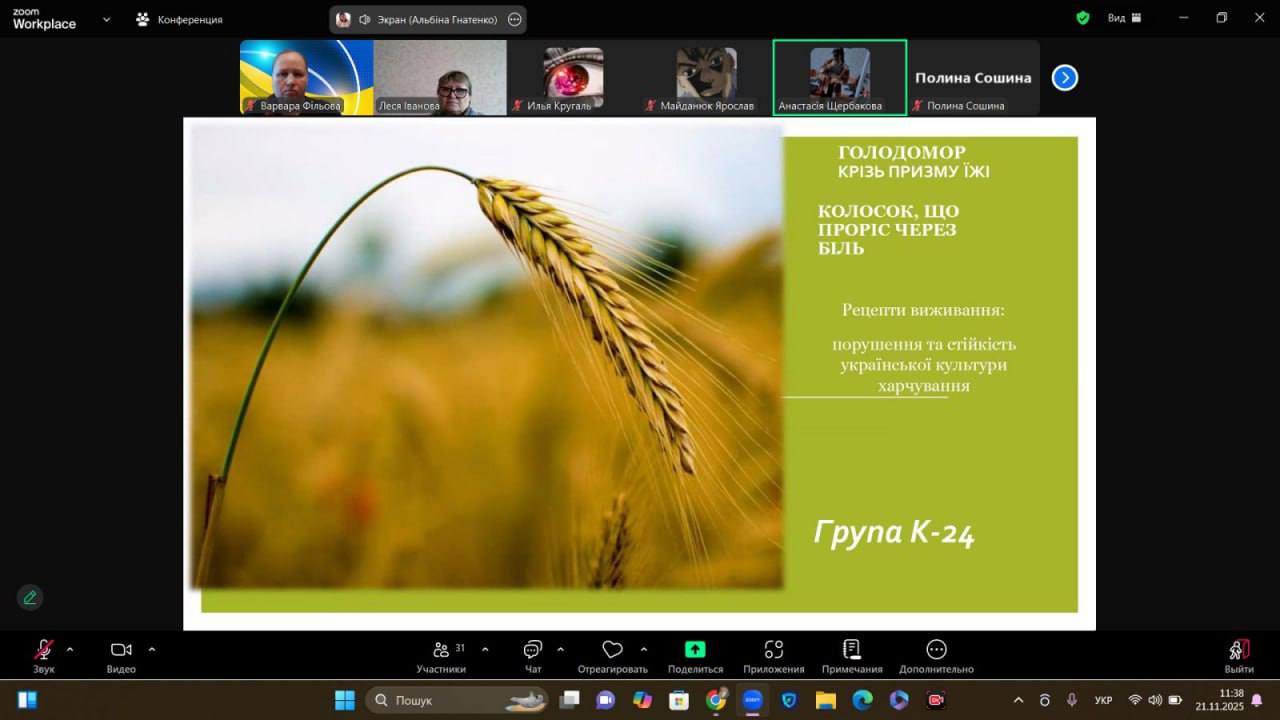Open the Чат chat panel
This screenshot has width=1280, height=720.
533,655
